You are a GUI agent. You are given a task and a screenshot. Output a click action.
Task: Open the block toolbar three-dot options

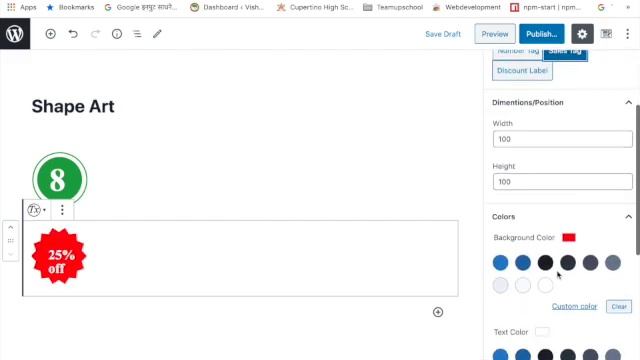tap(62, 210)
